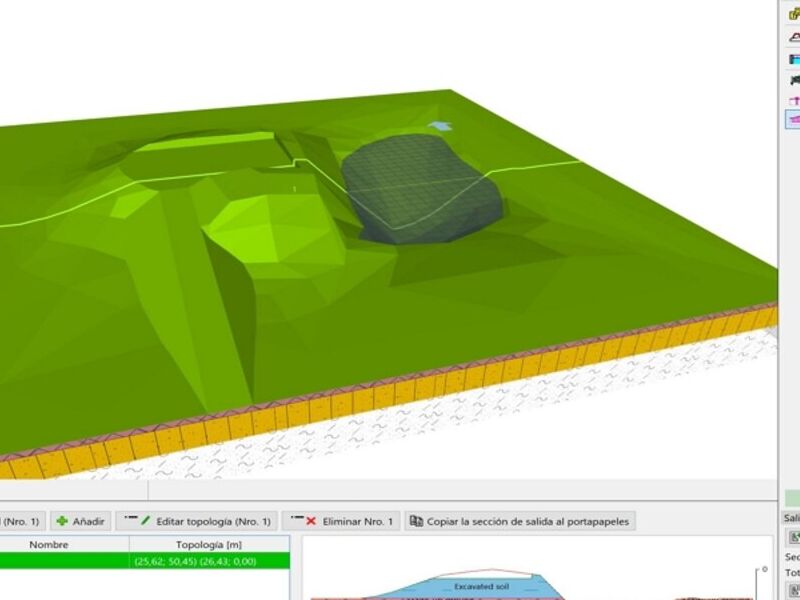800x600 pixels.
Task: Copy output section via Copiar al portapapeles
Action: (520, 521)
